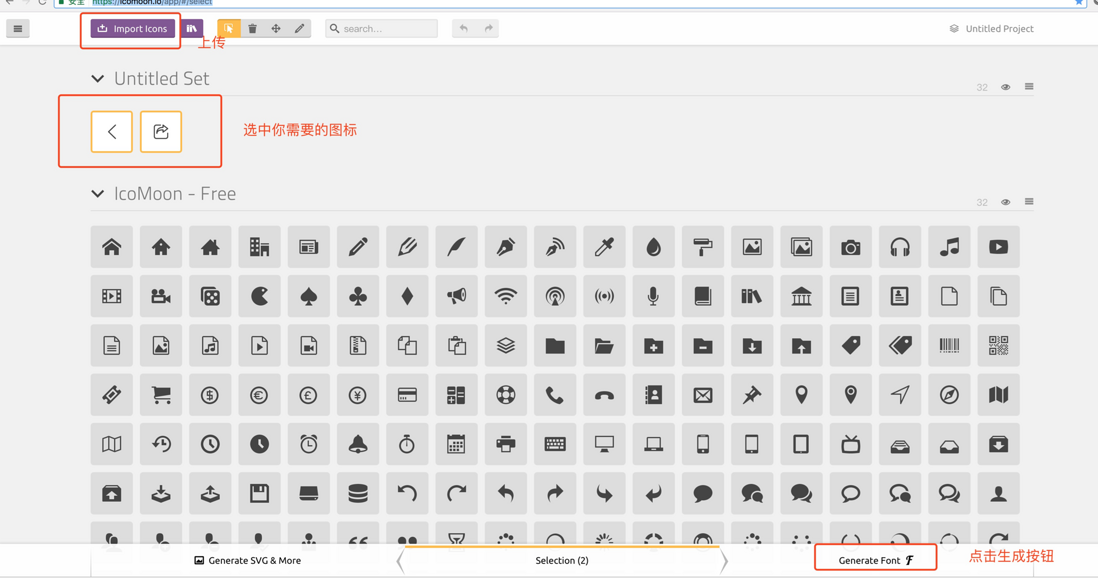Select the office building icon

click(x=259, y=247)
